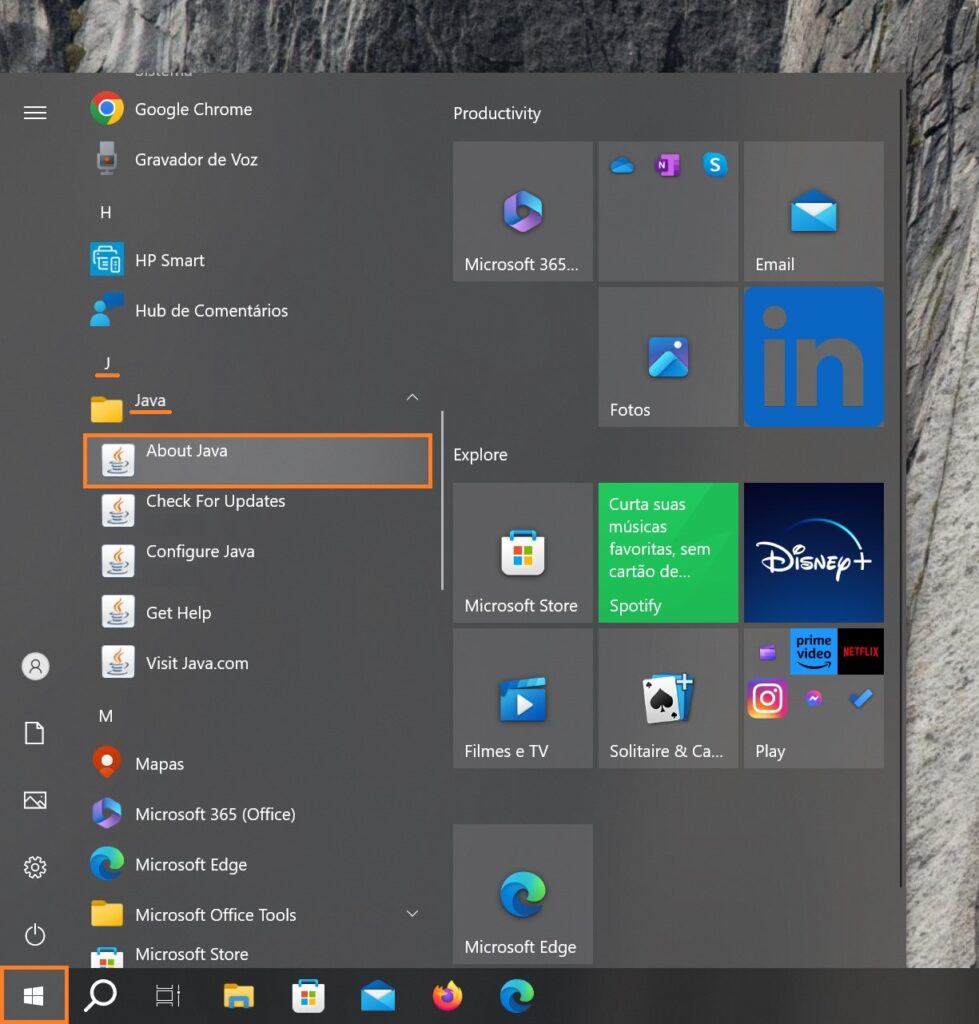Click the Windows Start button

click(34, 996)
